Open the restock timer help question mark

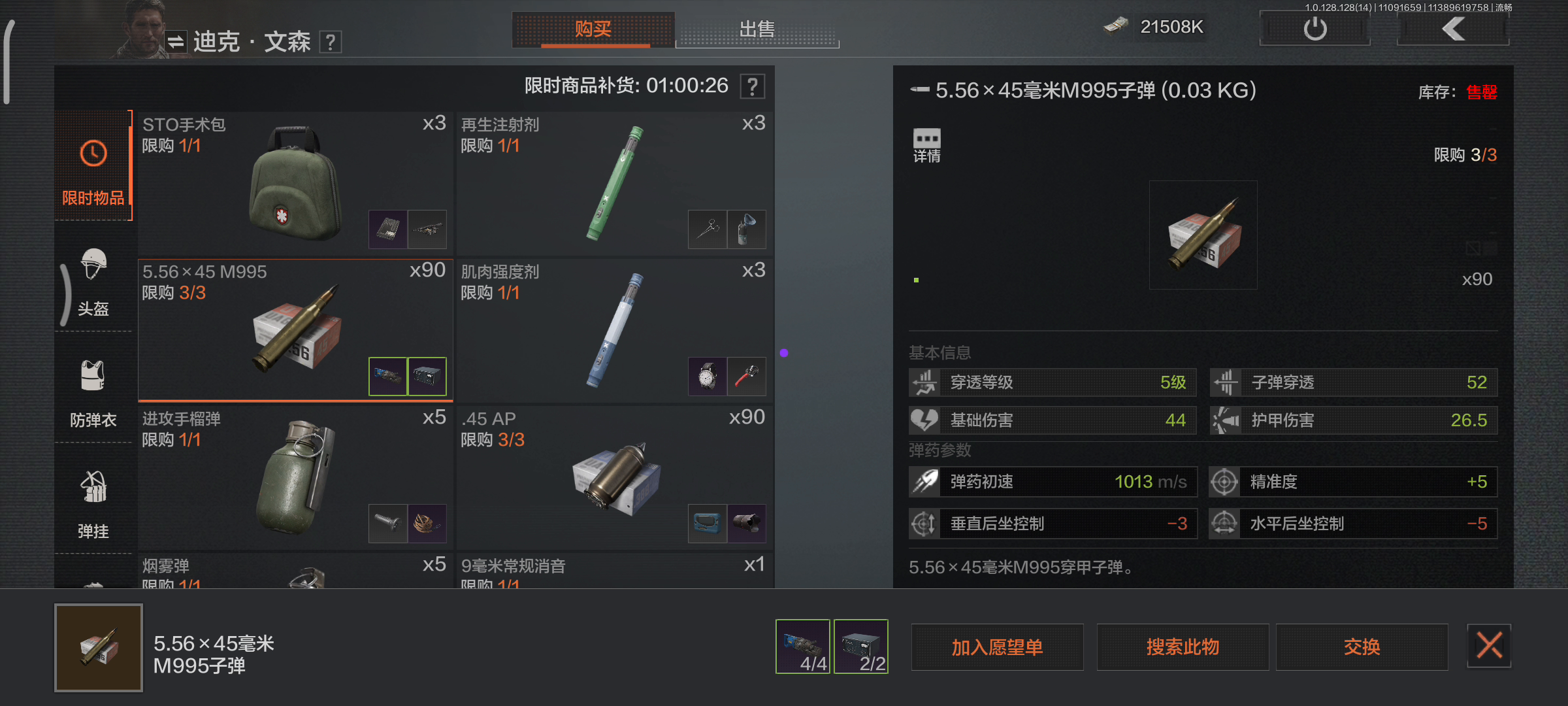[753, 86]
